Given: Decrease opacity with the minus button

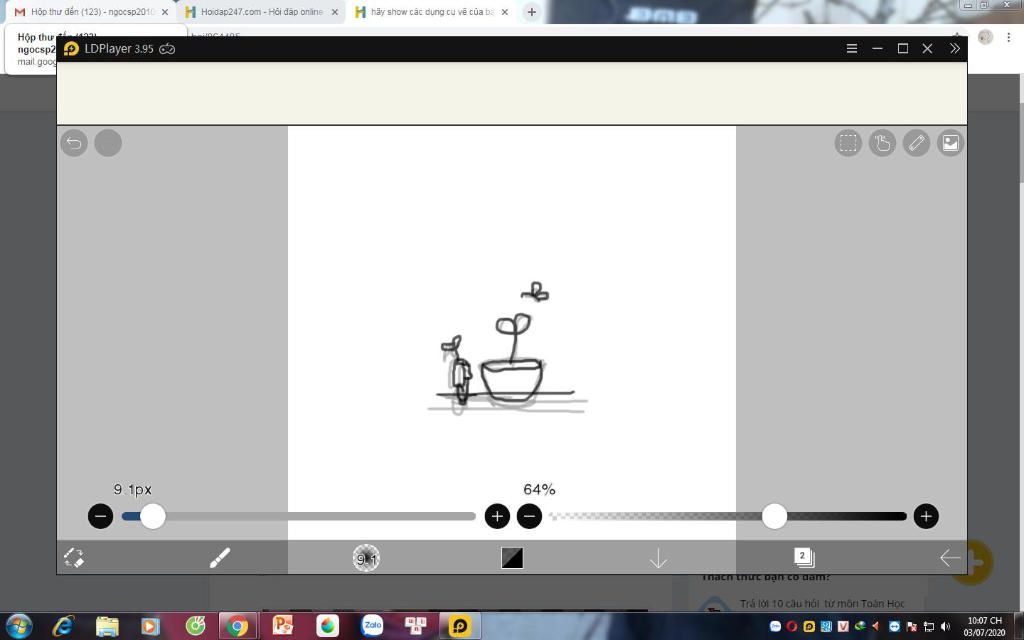Looking at the screenshot, I should [x=530, y=517].
